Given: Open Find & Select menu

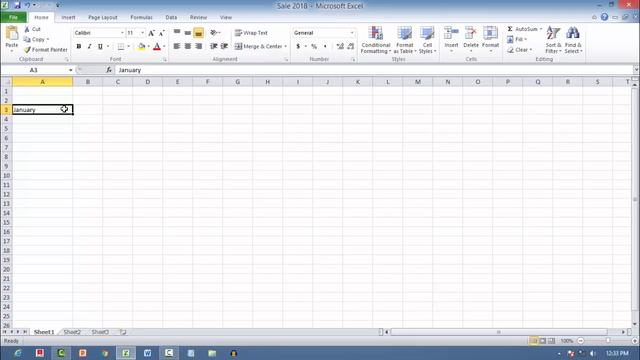Looking at the screenshot, I should click(573, 40).
